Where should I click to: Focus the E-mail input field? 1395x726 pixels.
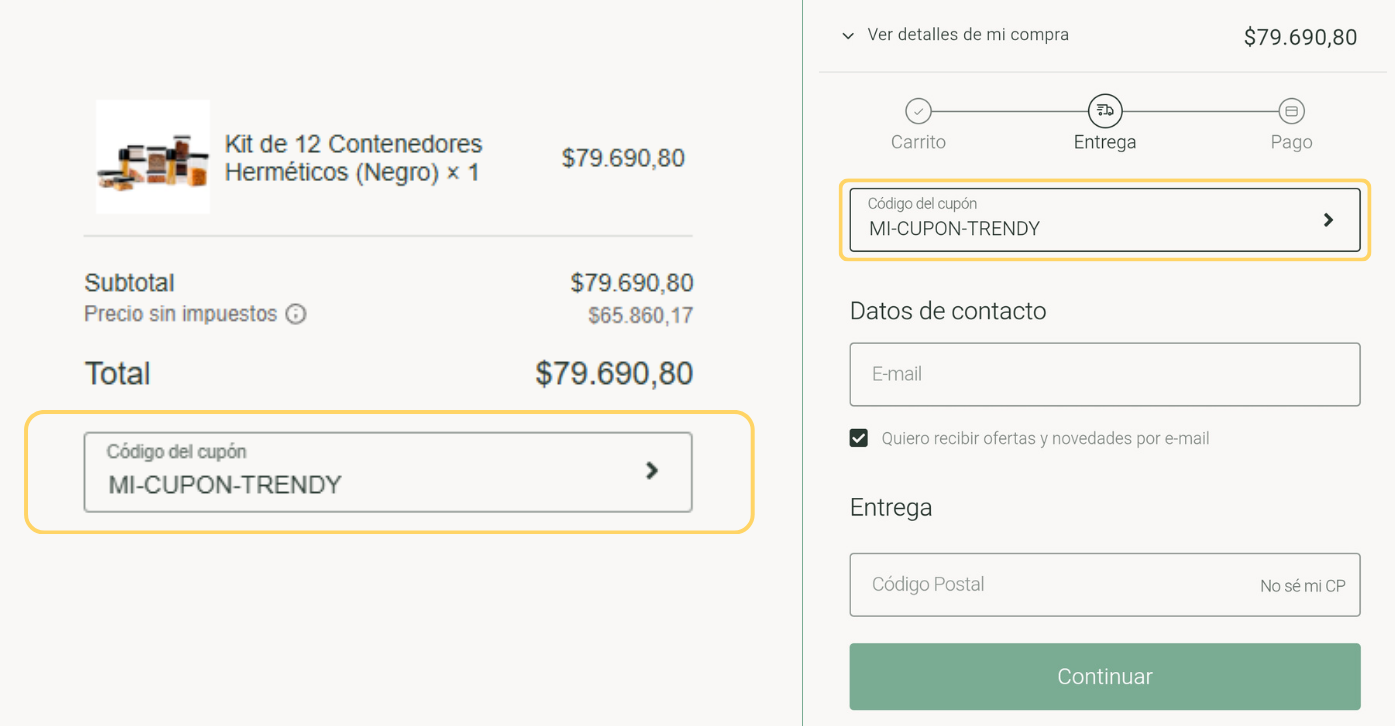pos(1104,374)
